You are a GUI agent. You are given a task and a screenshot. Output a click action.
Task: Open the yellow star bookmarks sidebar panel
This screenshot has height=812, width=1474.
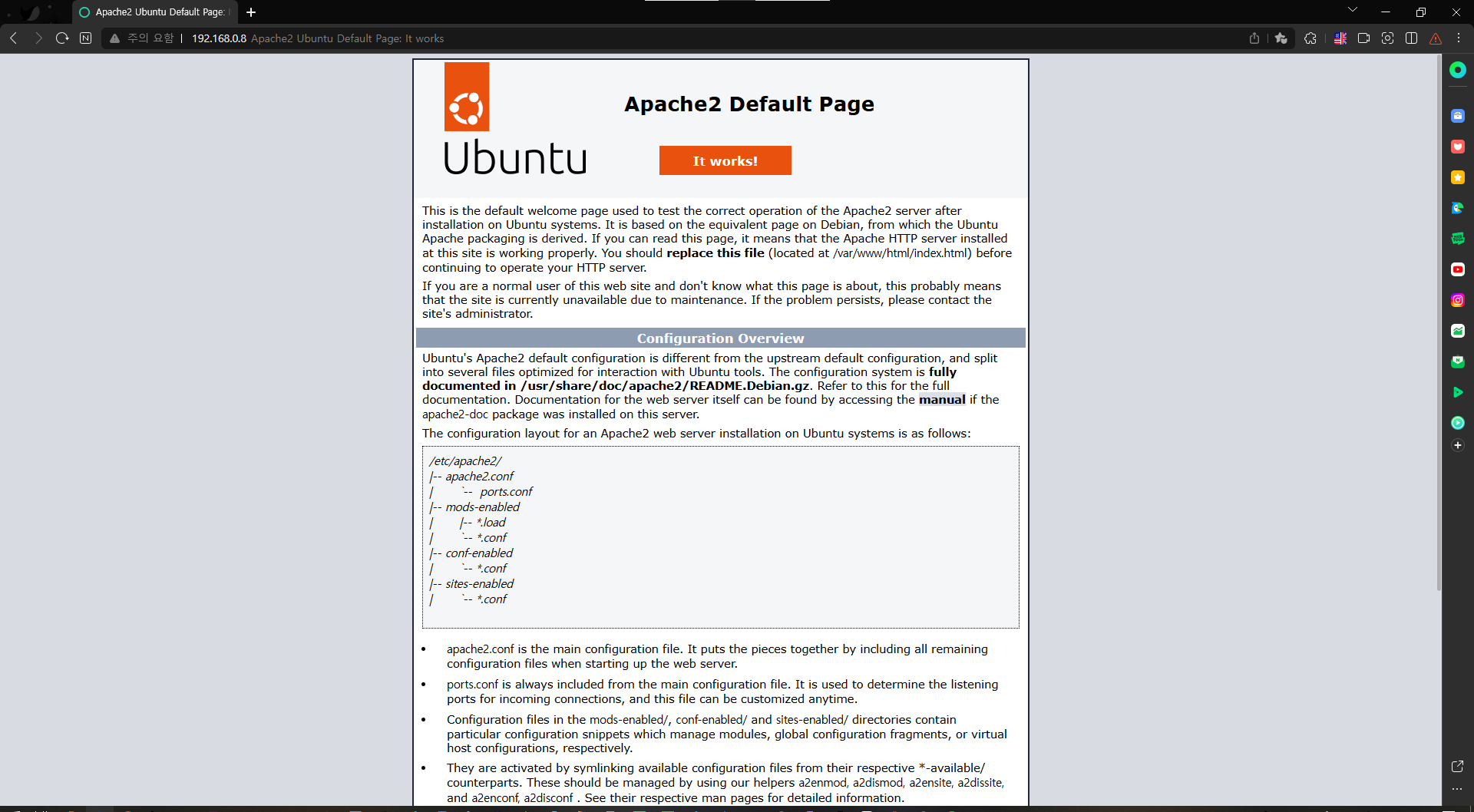pyautogui.click(x=1457, y=177)
